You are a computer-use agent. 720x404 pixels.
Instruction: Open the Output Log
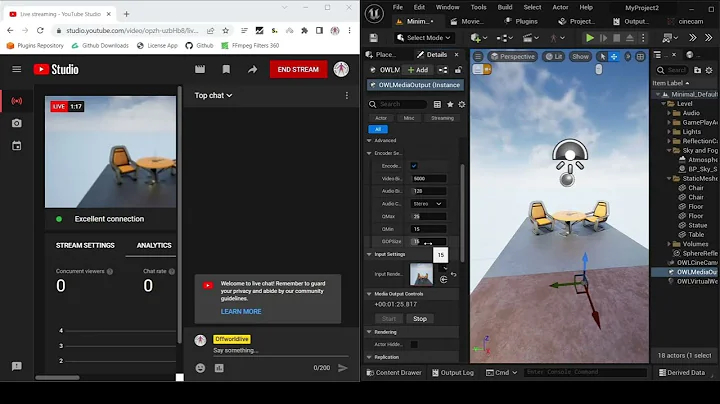click(x=453, y=372)
